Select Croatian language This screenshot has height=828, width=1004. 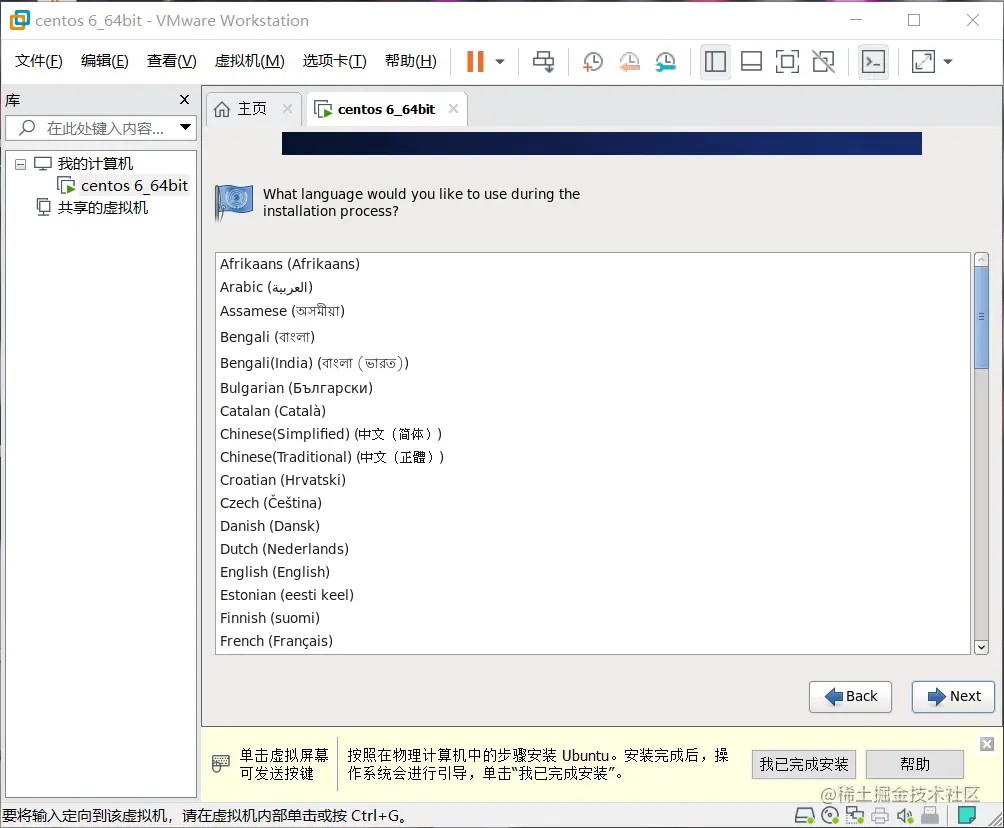tap(593, 480)
